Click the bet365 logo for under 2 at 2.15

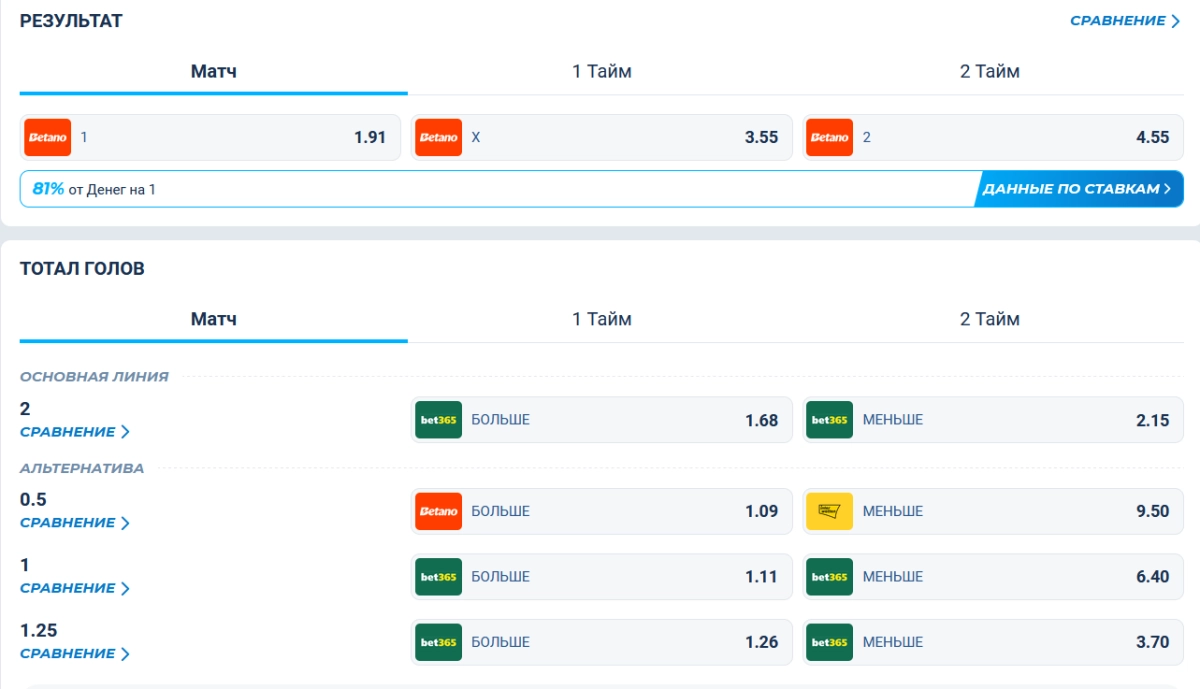pyautogui.click(x=829, y=420)
